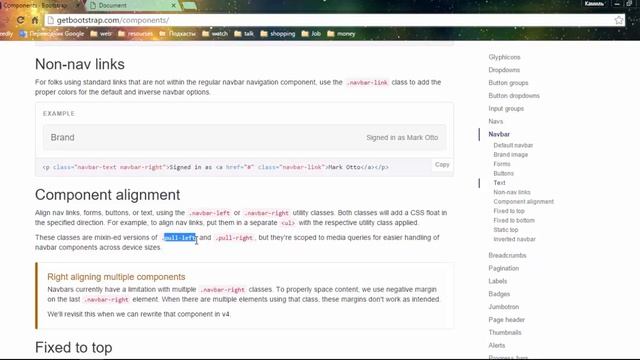Screen dimensions: 640x360
Task: Click the highlighted .pull-left code text
Action: pos(179,238)
